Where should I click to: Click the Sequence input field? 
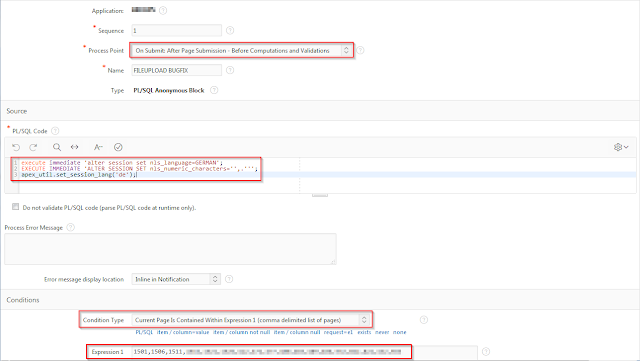click(176, 30)
